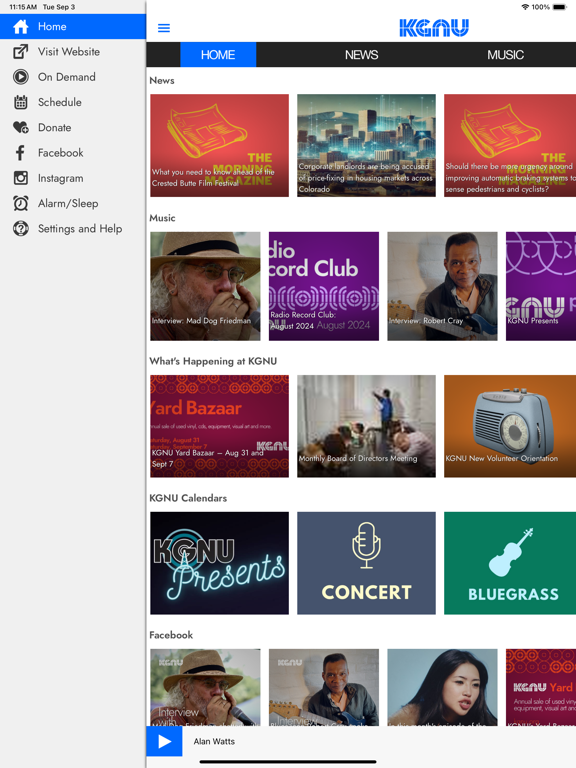Choose Schedule text in sidebar
Viewport: 576px width, 768px height.
pos(60,102)
